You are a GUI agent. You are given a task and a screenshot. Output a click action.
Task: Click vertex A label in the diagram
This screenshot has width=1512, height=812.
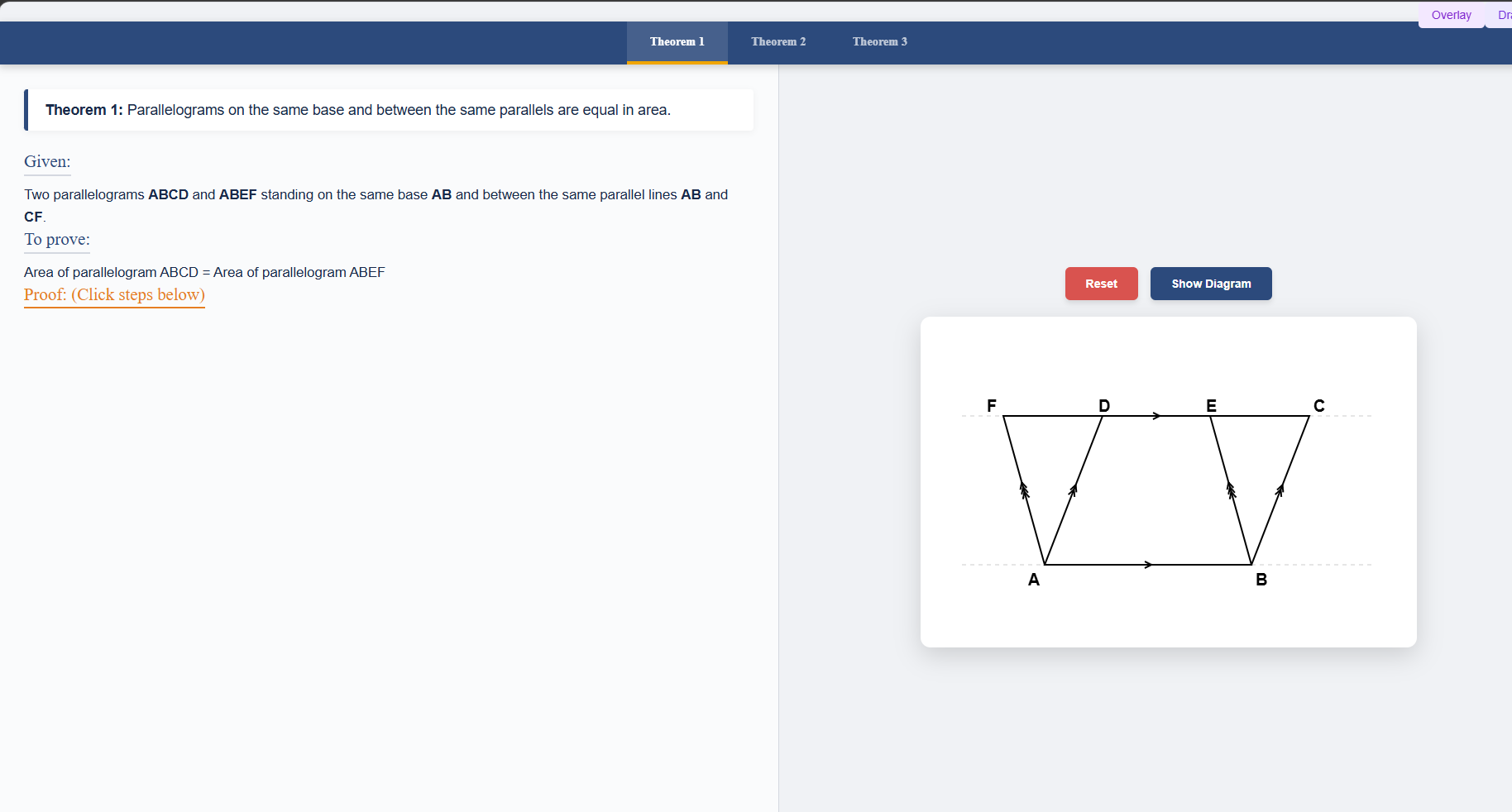1034,580
